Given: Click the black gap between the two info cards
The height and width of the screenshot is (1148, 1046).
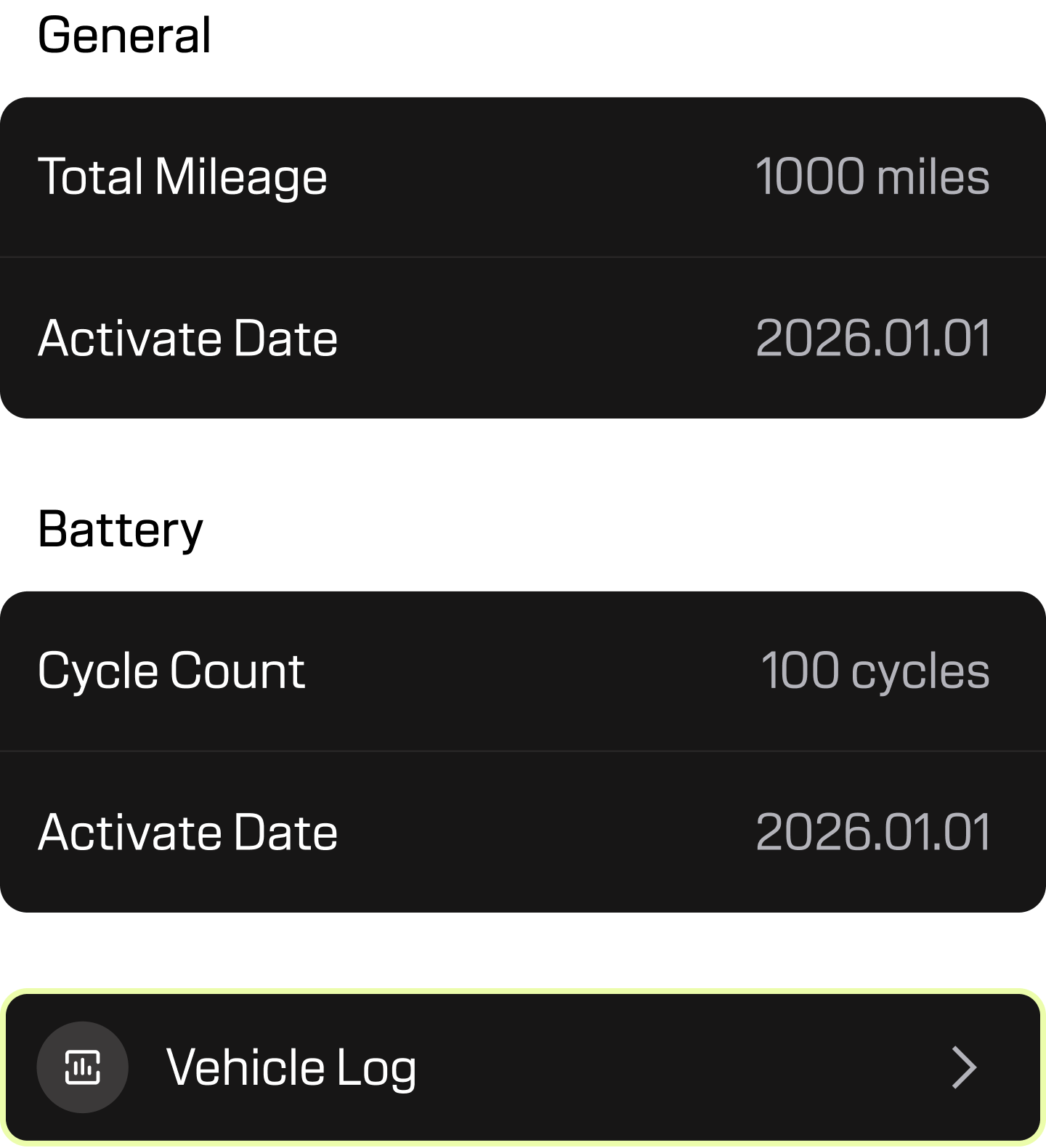Looking at the screenshot, I should (x=523, y=504).
